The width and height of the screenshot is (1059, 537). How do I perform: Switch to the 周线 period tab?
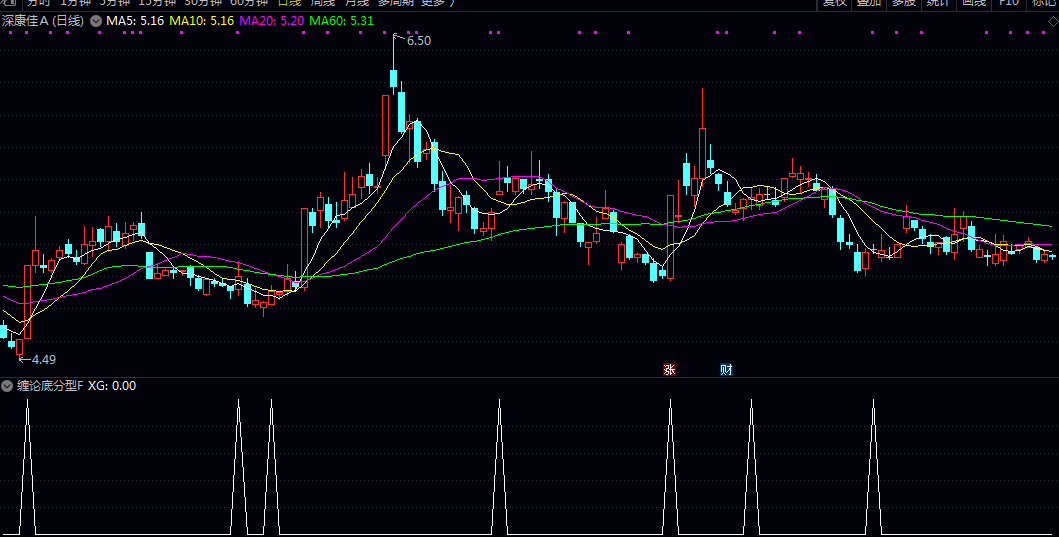coord(323,3)
